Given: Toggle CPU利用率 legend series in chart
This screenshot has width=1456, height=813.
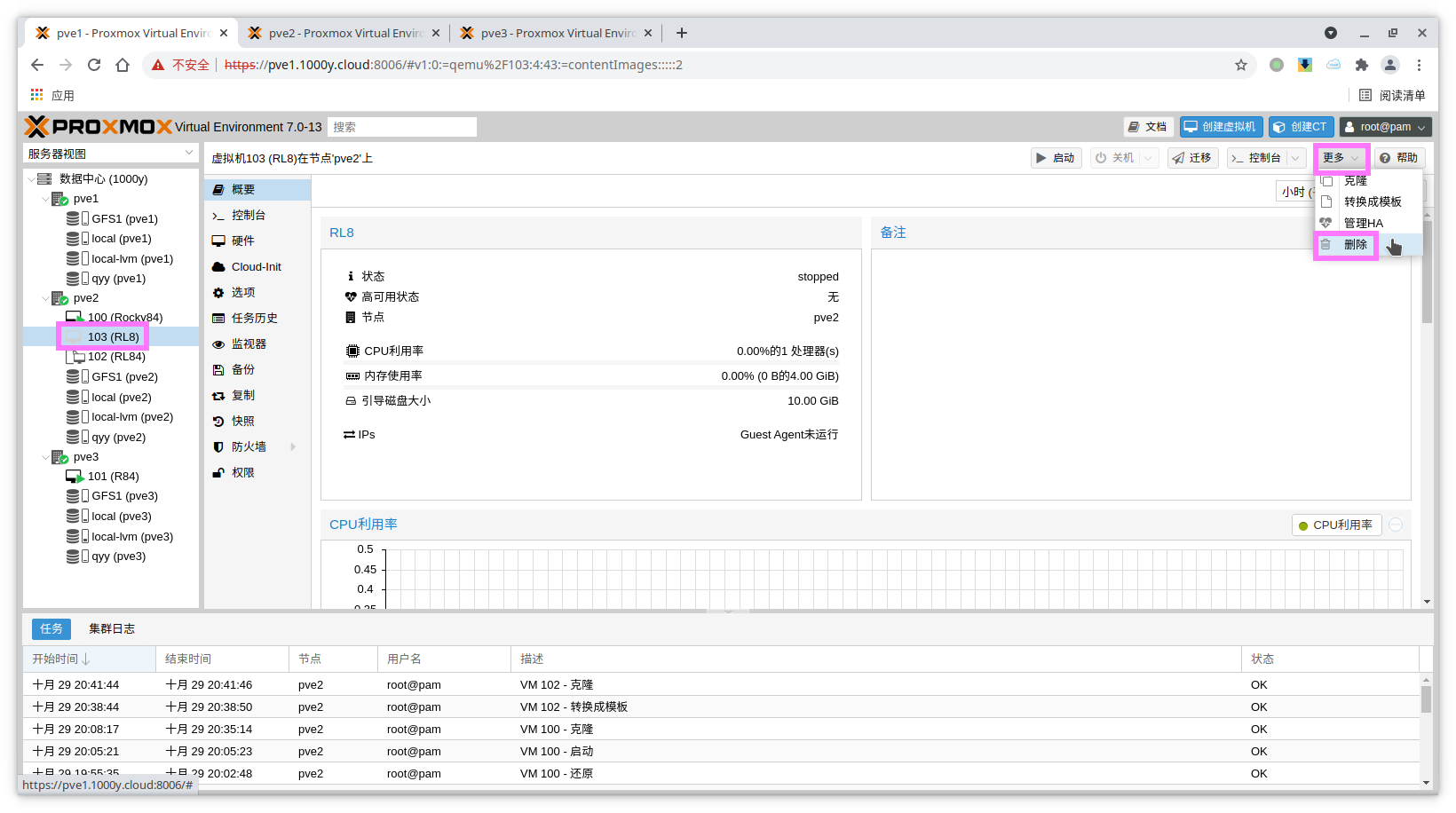Looking at the screenshot, I should coord(1335,525).
